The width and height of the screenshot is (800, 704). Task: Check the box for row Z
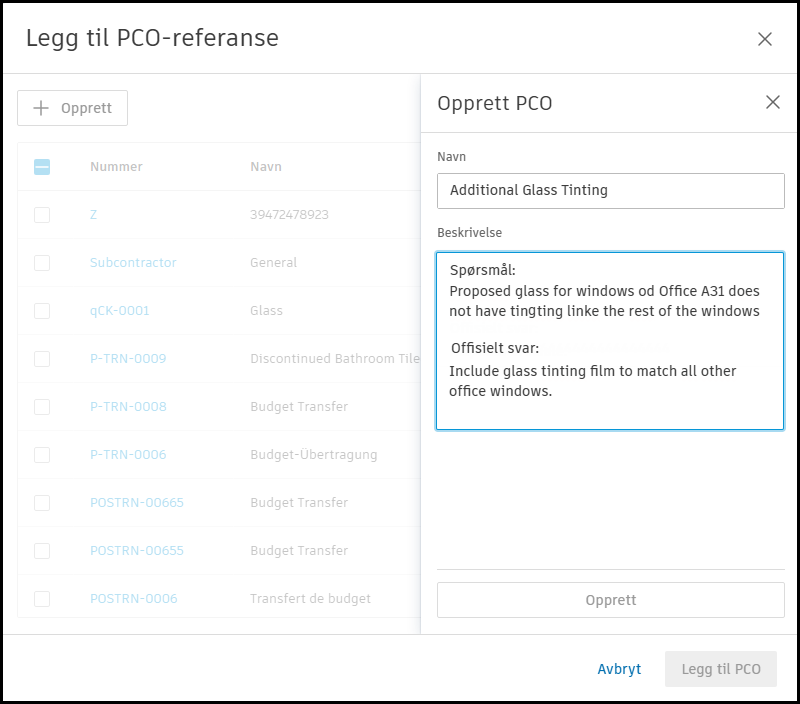(42, 215)
